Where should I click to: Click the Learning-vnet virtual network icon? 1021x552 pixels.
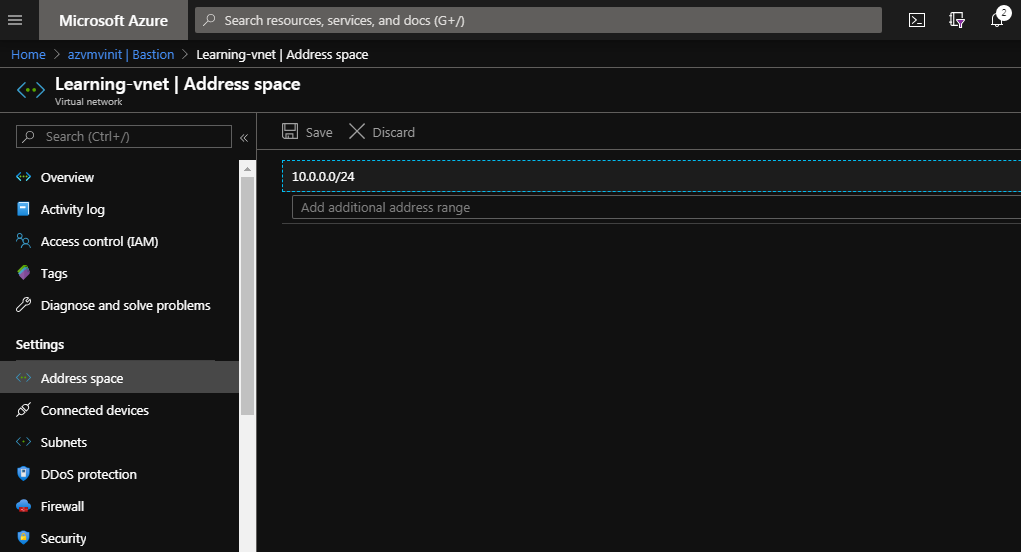(31, 90)
